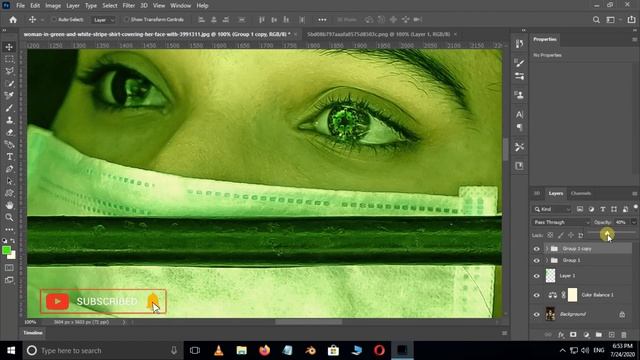Click the more align options three dots
Viewport: 640px width, 360px height.
[322, 20]
